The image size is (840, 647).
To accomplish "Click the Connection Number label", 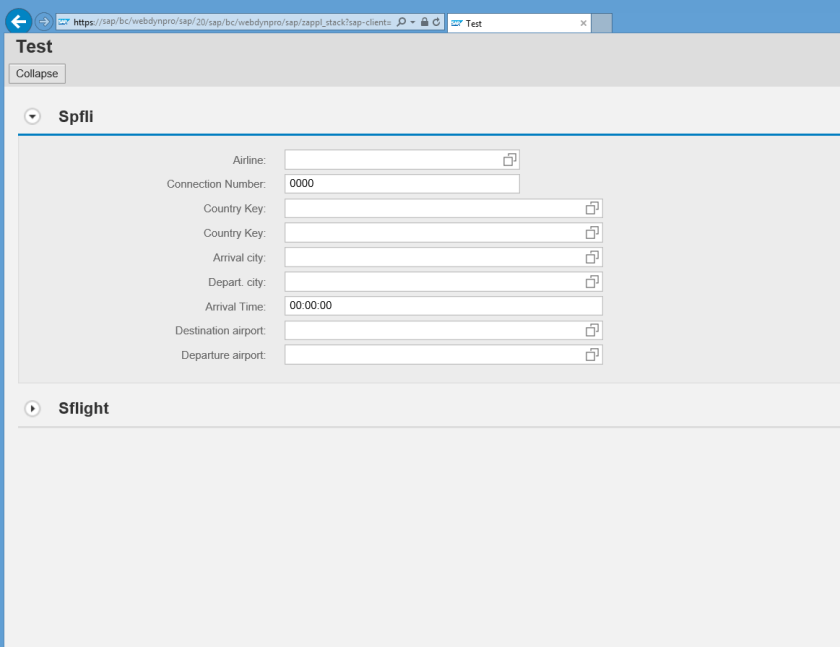I will click(216, 184).
